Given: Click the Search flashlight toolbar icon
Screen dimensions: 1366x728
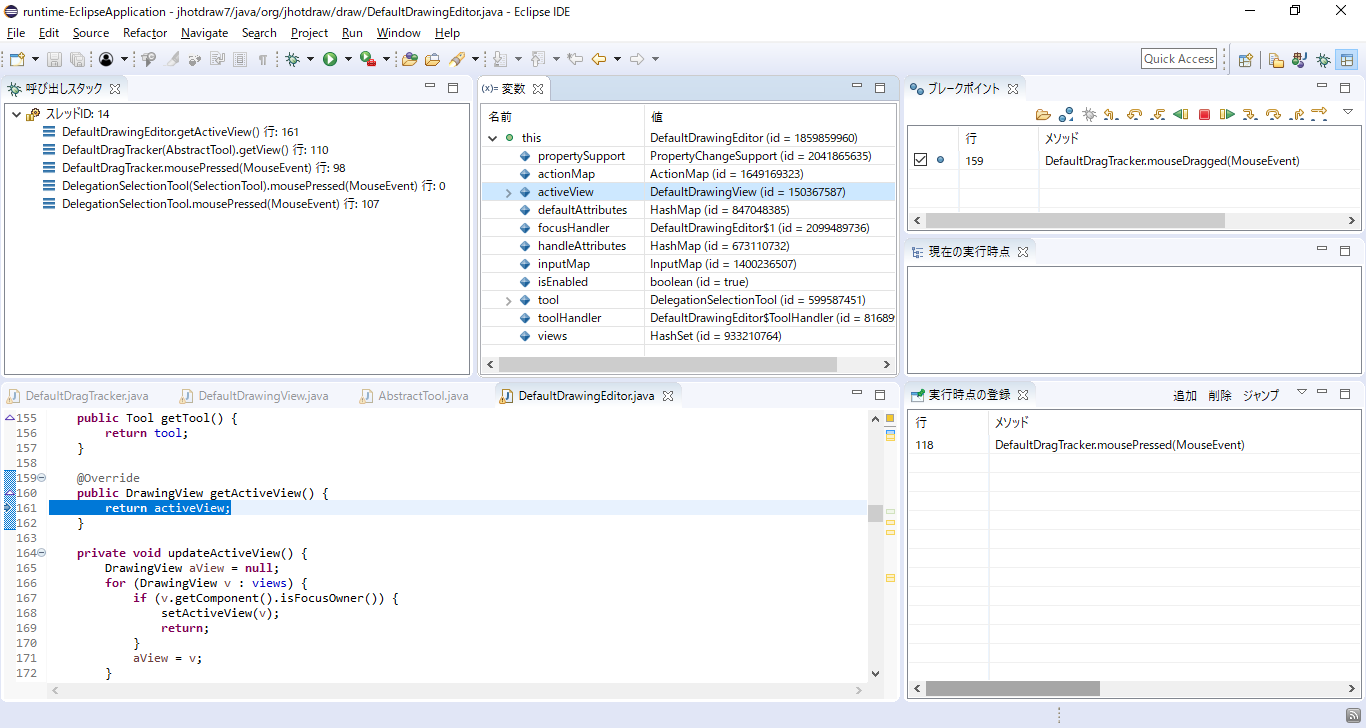Looking at the screenshot, I should click(457, 59).
